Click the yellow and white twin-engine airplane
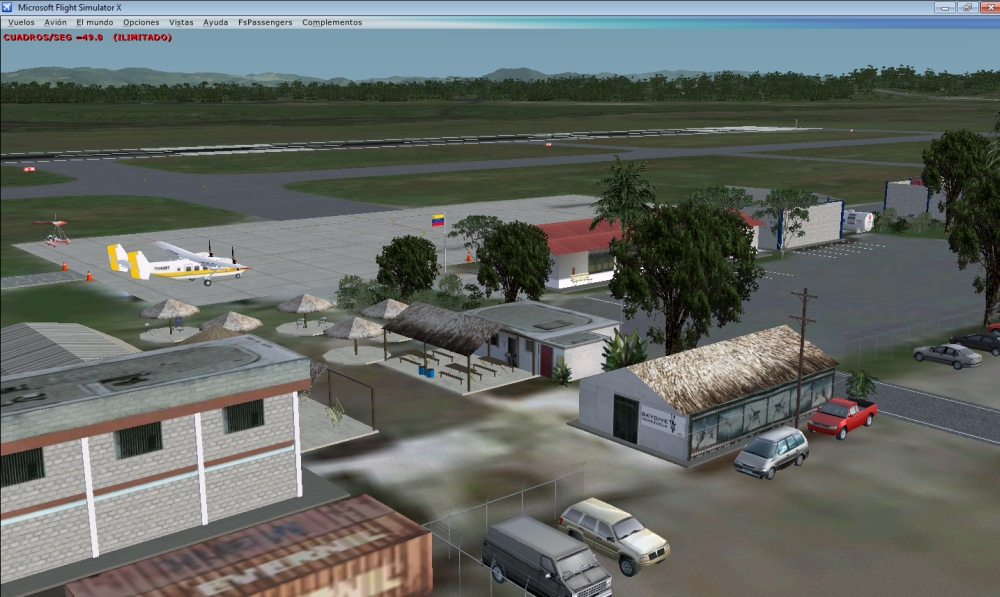1000x597 pixels. [178, 262]
